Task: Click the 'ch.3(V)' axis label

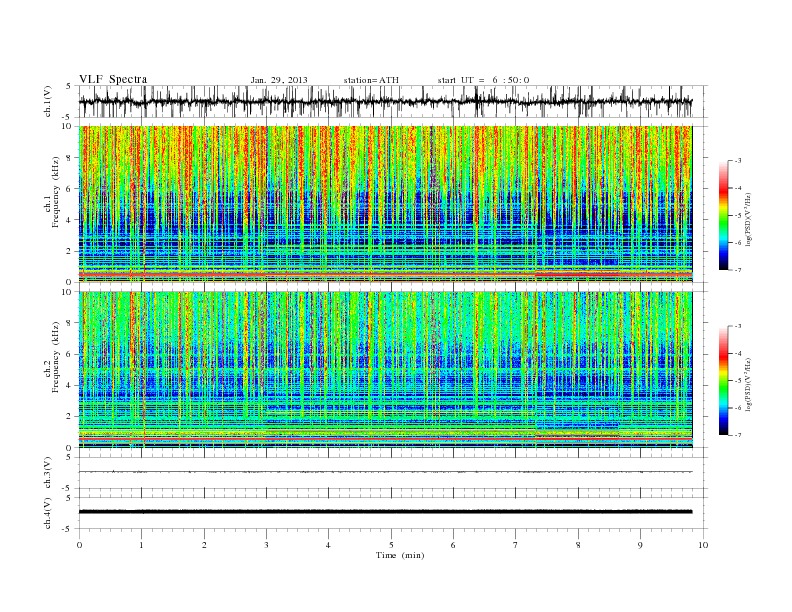Action: (48, 473)
